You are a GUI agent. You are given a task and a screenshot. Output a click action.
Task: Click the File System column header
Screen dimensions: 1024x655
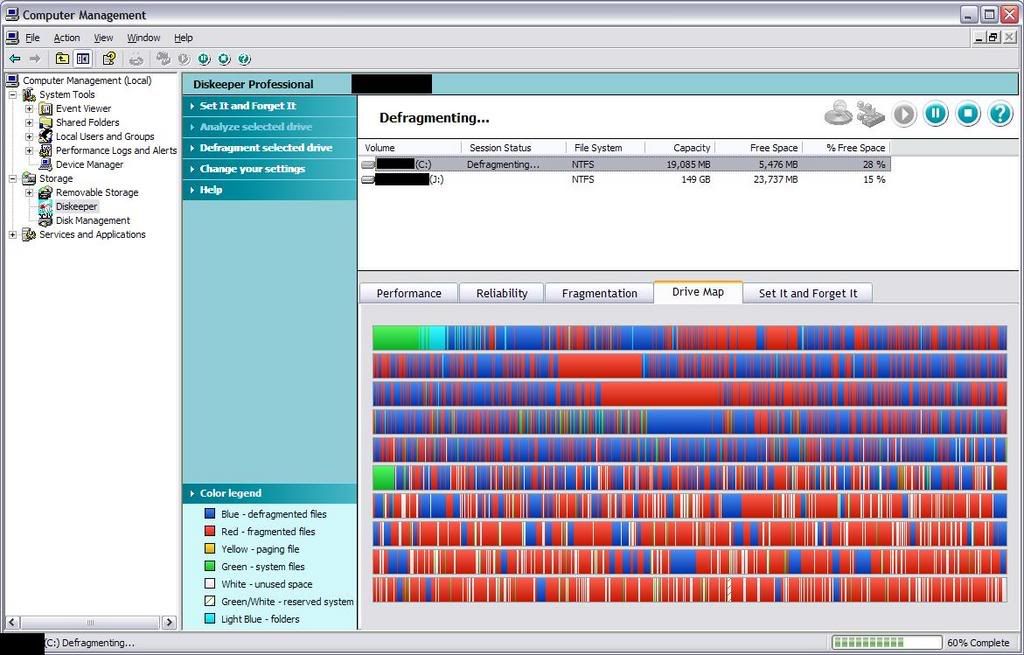coord(606,148)
